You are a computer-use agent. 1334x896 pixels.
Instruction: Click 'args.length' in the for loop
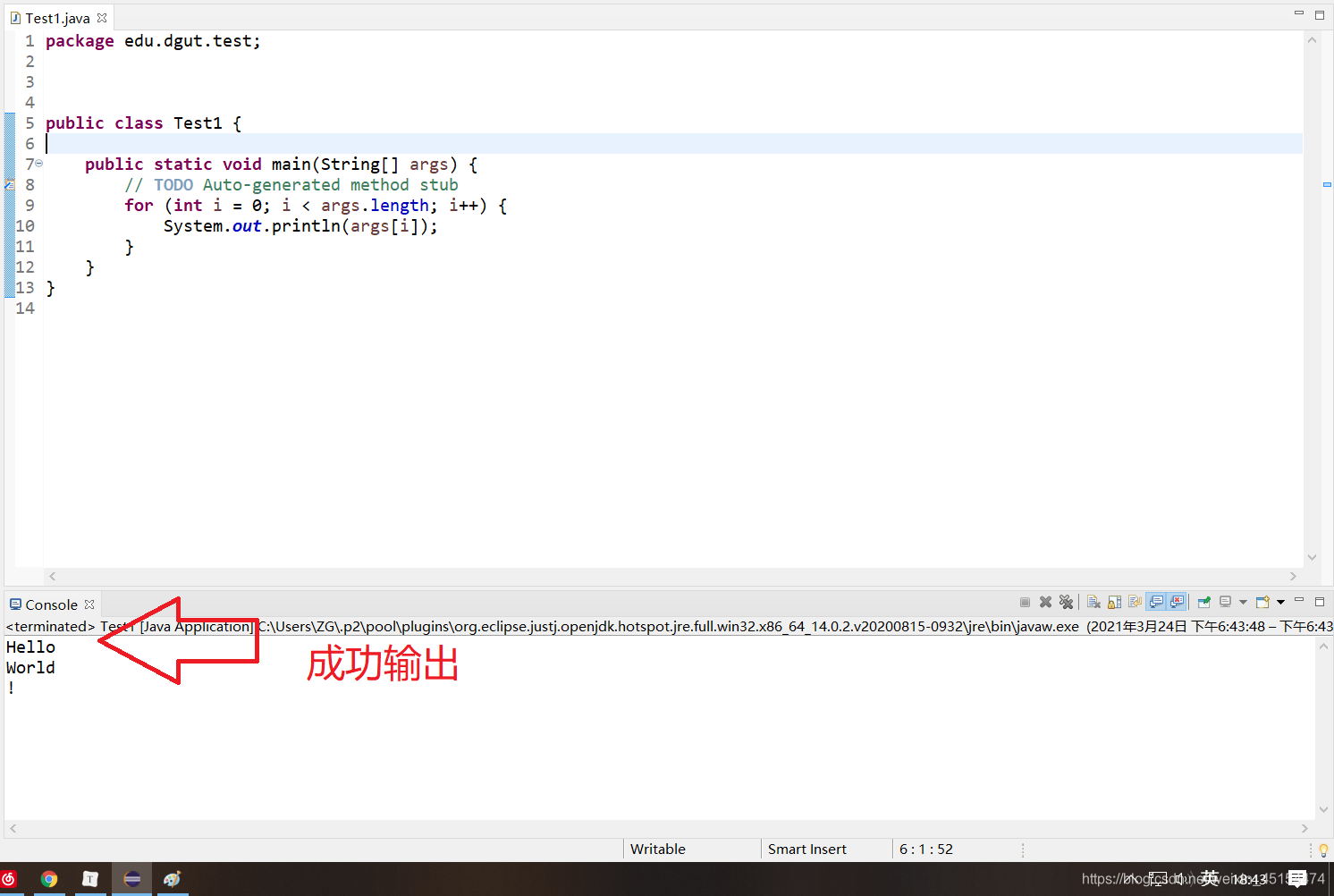point(375,206)
